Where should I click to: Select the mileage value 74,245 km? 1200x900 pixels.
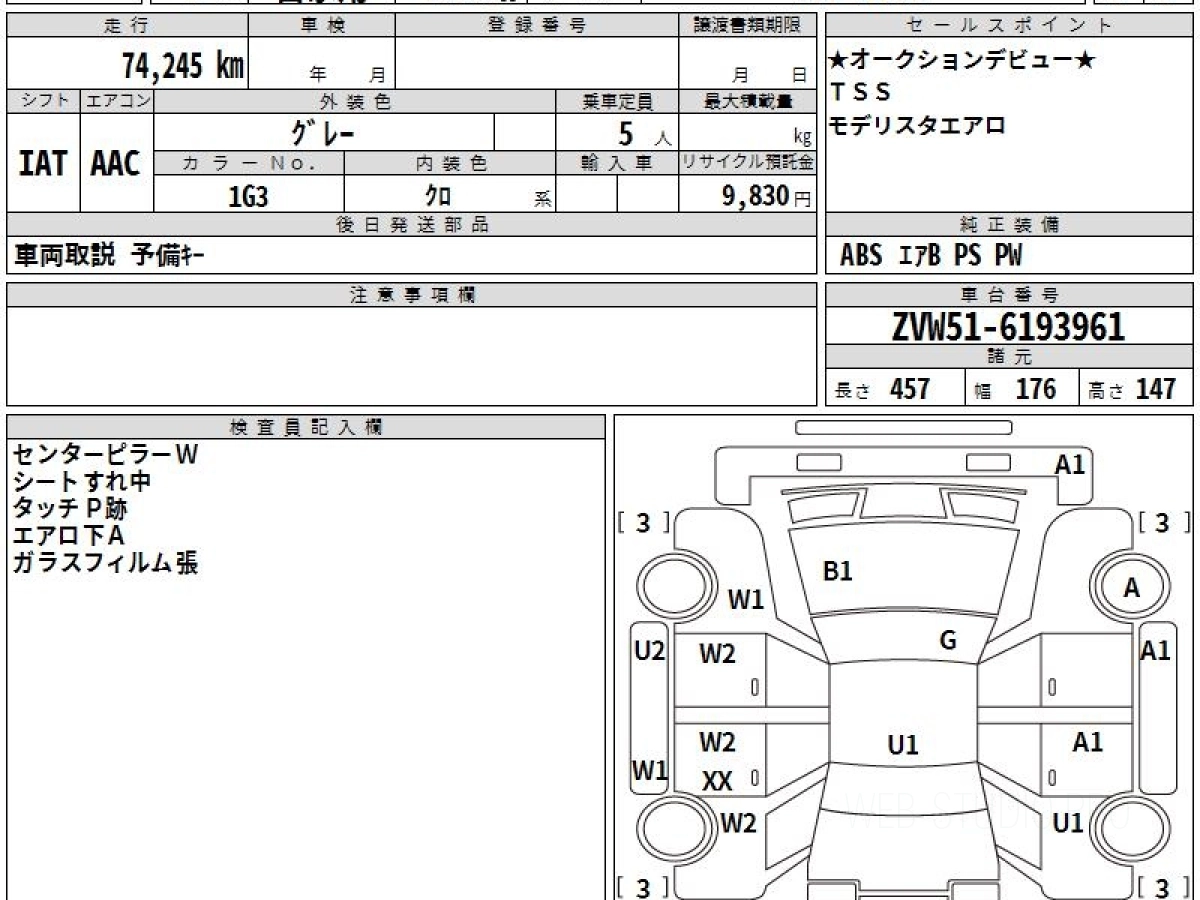183,66
